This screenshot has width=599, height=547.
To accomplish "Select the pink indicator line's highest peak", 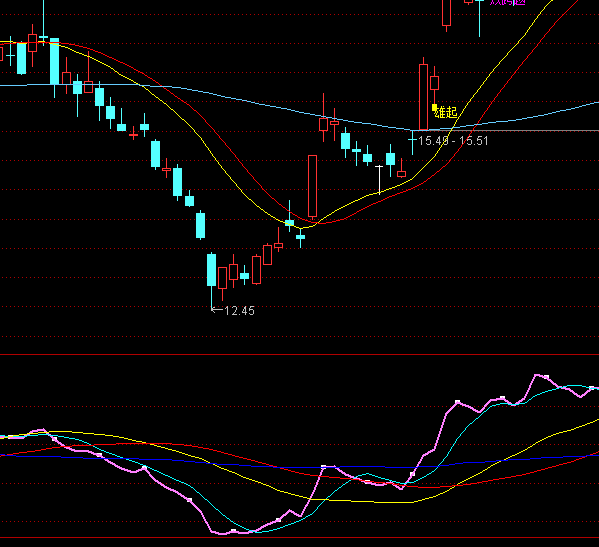I will 538,375.
